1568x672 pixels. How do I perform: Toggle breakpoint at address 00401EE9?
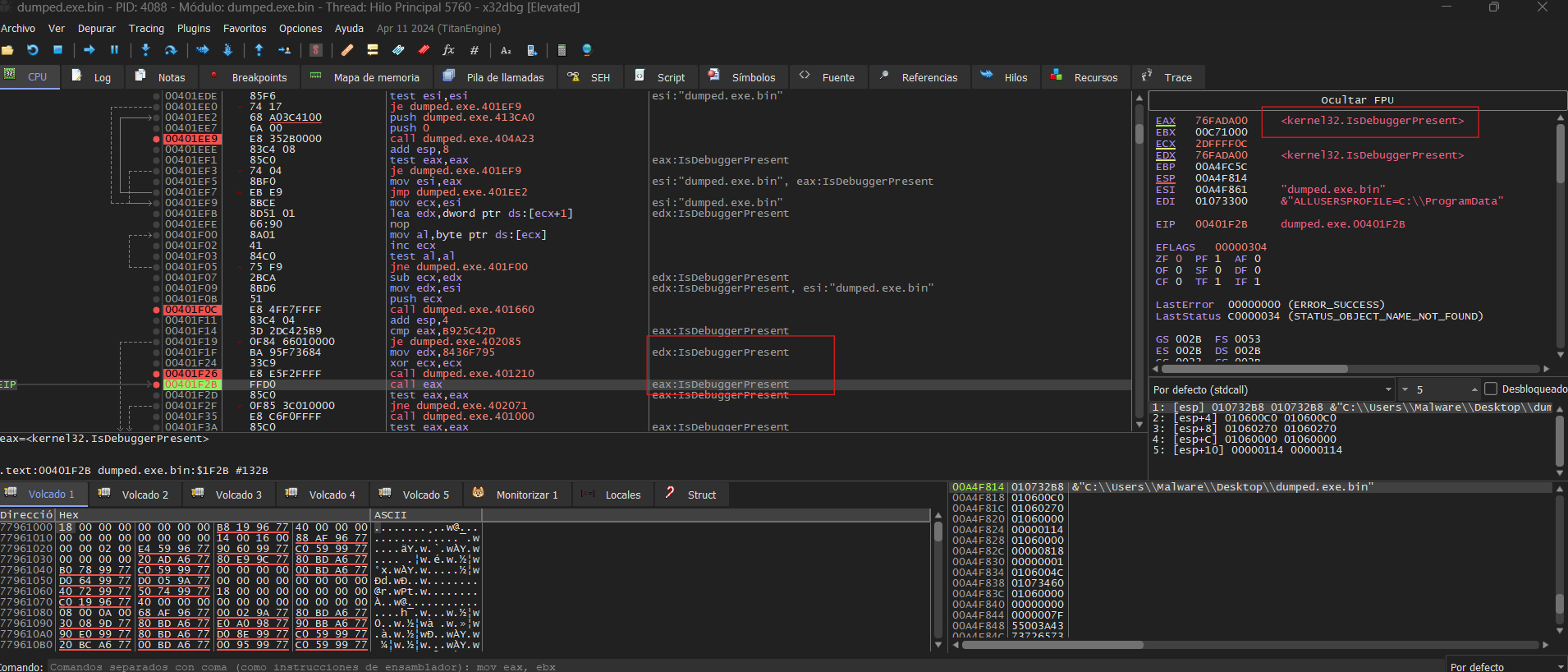(156, 139)
